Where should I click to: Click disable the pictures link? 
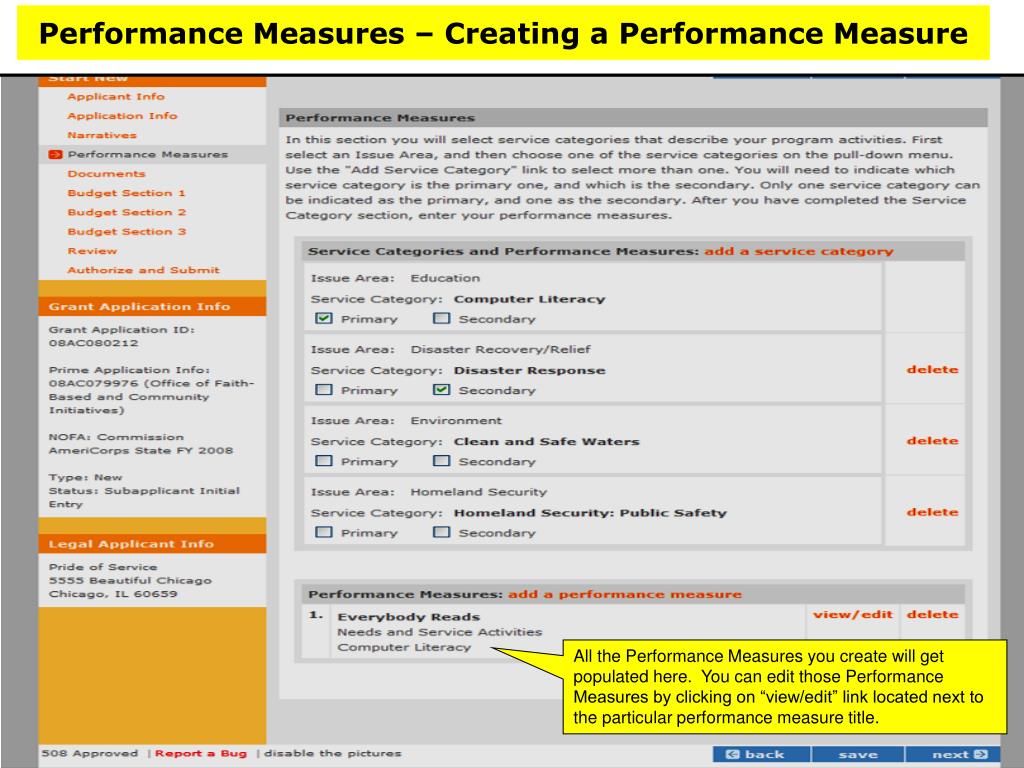pyautogui.click(x=332, y=754)
